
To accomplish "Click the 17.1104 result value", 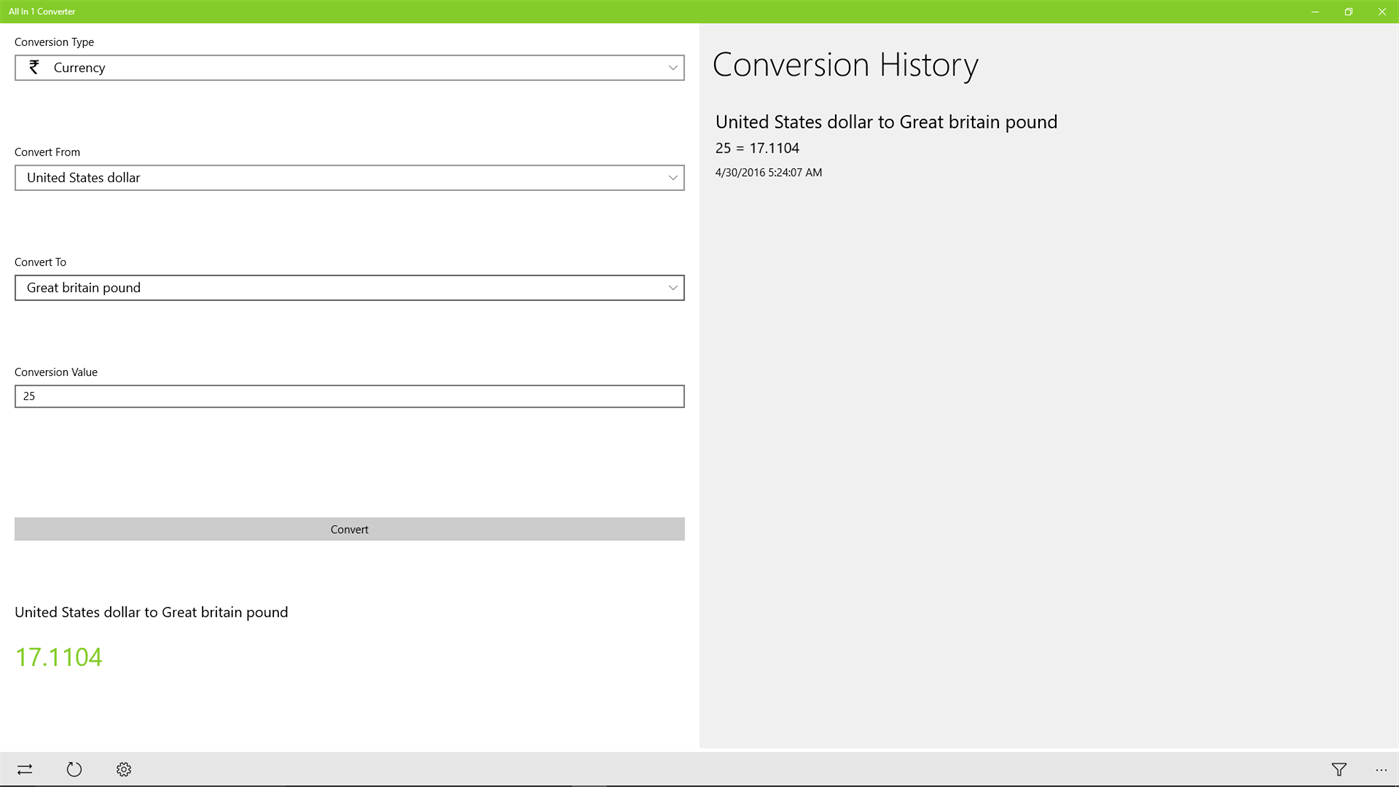I will (x=57, y=656).
